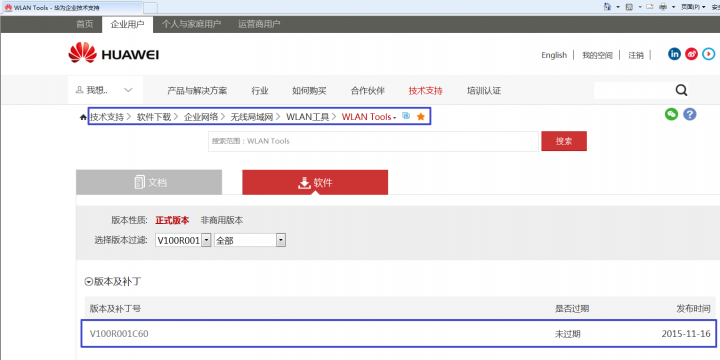Click the 注销 logout link
The image size is (720, 360).
pos(636,55)
